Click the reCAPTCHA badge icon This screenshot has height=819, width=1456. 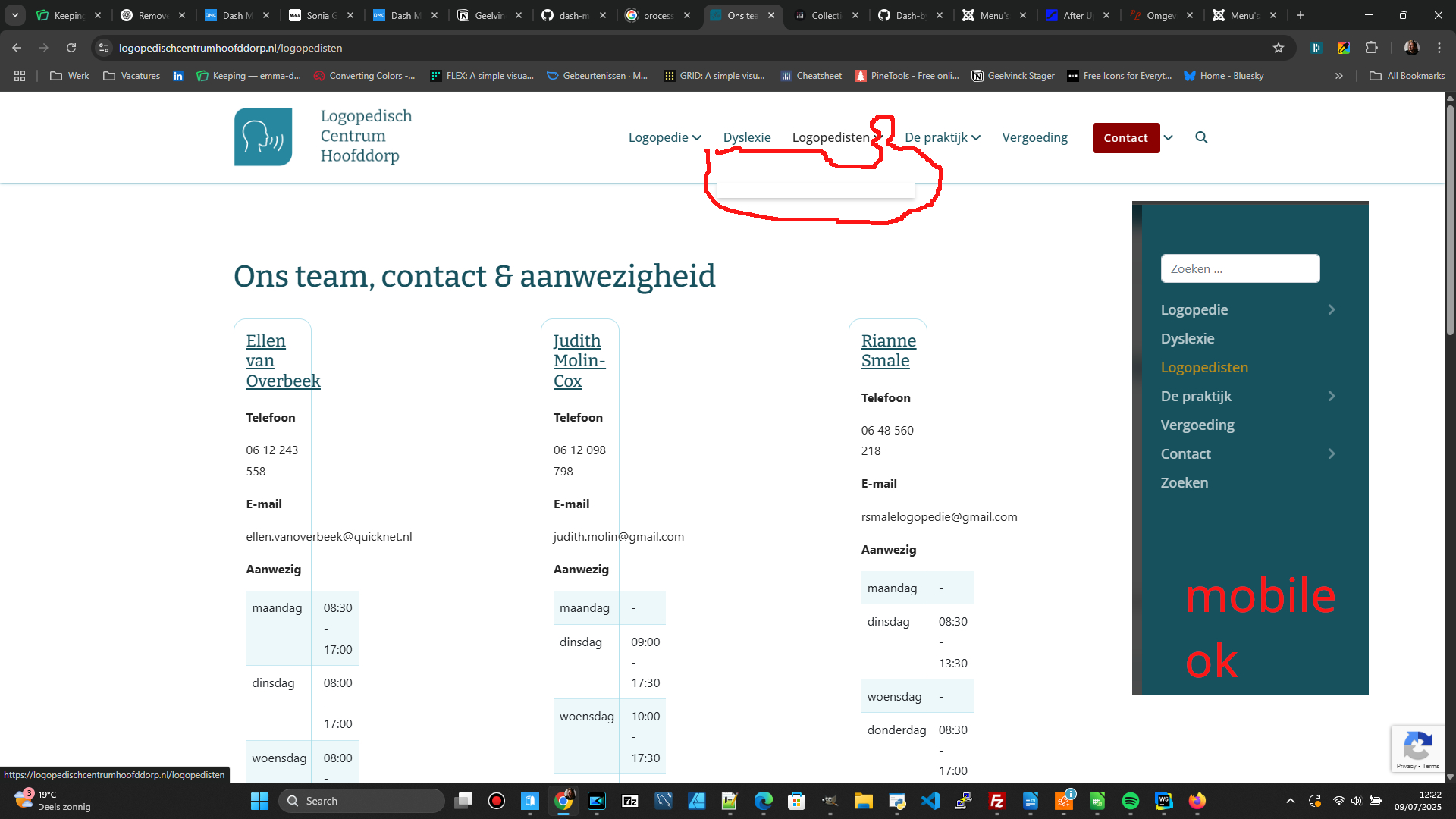pyautogui.click(x=1417, y=747)
